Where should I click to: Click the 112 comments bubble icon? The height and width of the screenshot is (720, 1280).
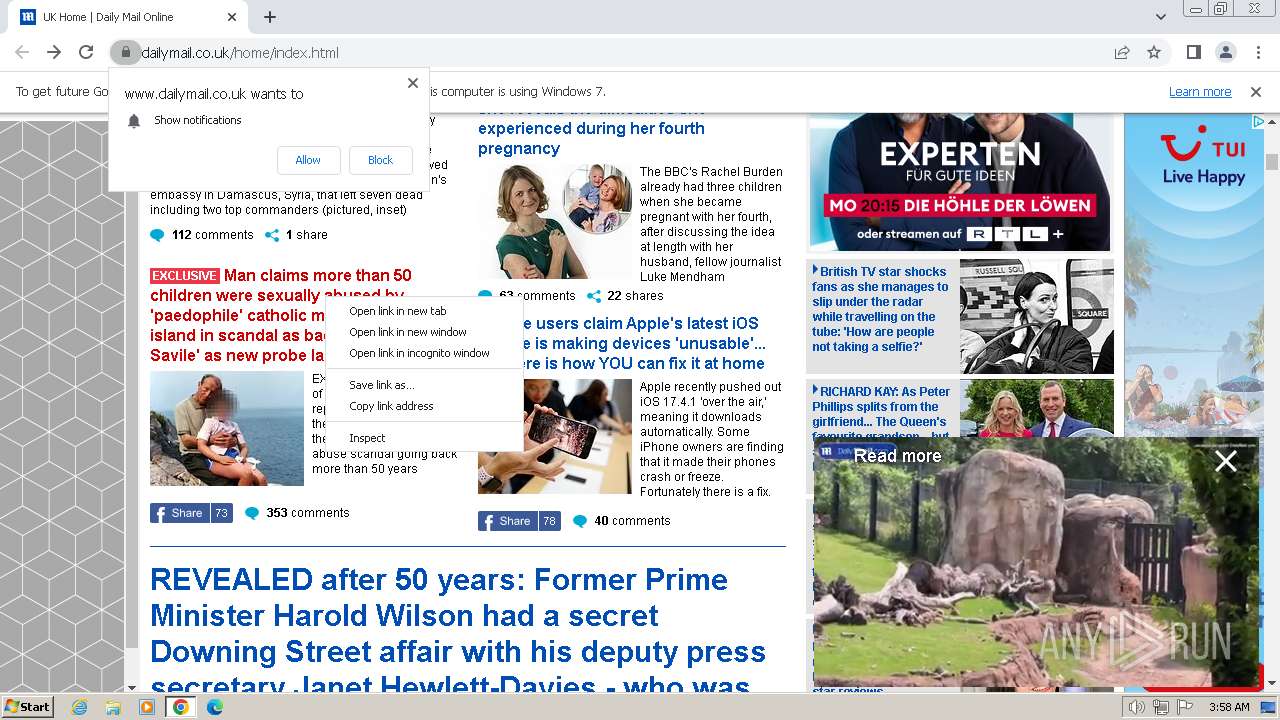coord(157,235)
